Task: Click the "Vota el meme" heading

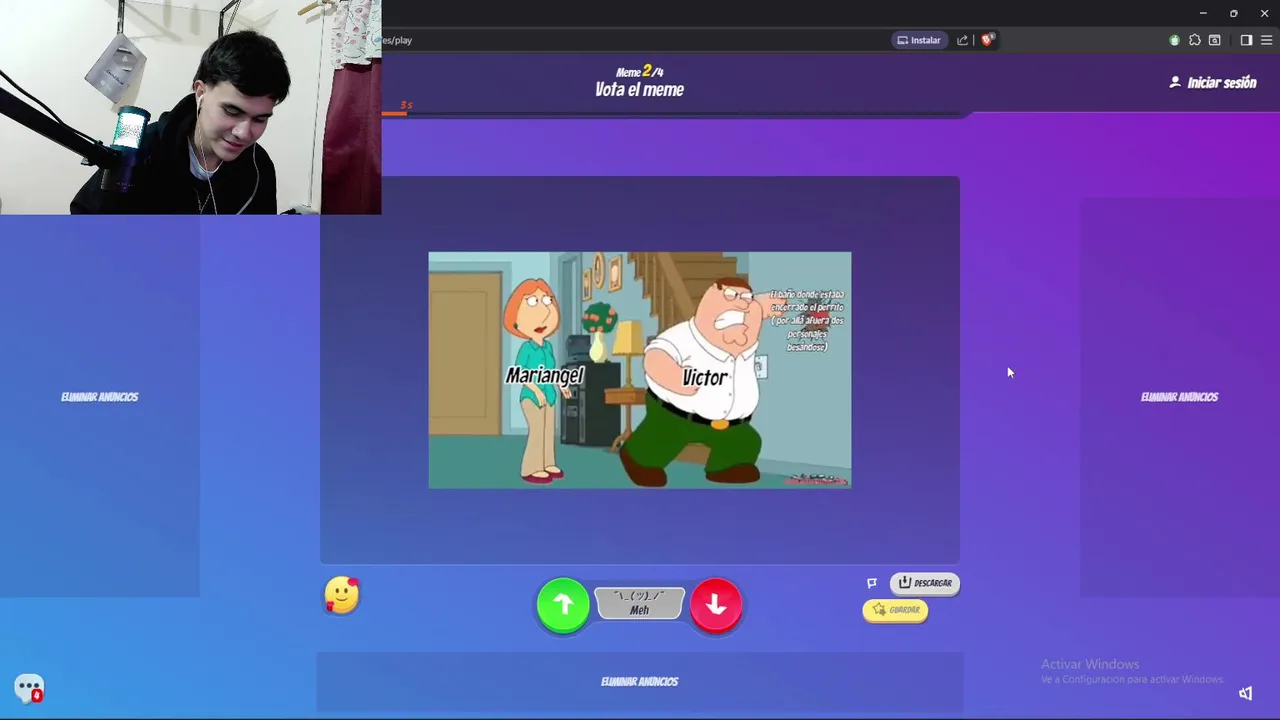Action: 640,90
